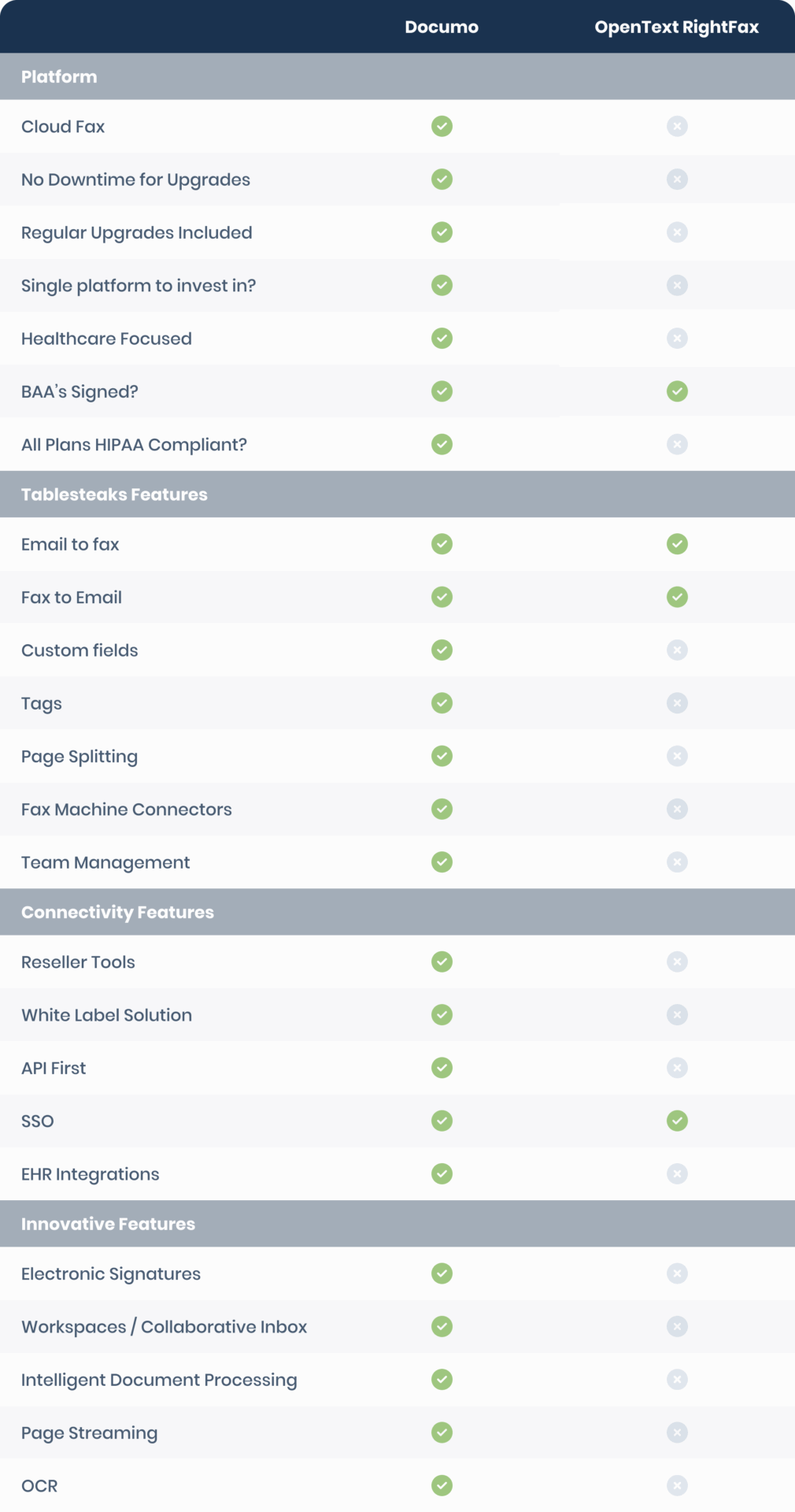795x1512 pixels.
Task: Click Documo's check mark for Healthcare Focused
Action: click(x=442, y=339)
